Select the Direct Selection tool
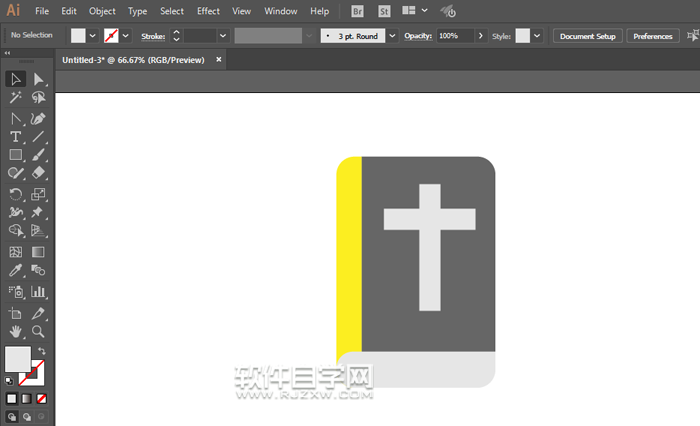Viewport: 700px width, 426px height. point(39,79)
